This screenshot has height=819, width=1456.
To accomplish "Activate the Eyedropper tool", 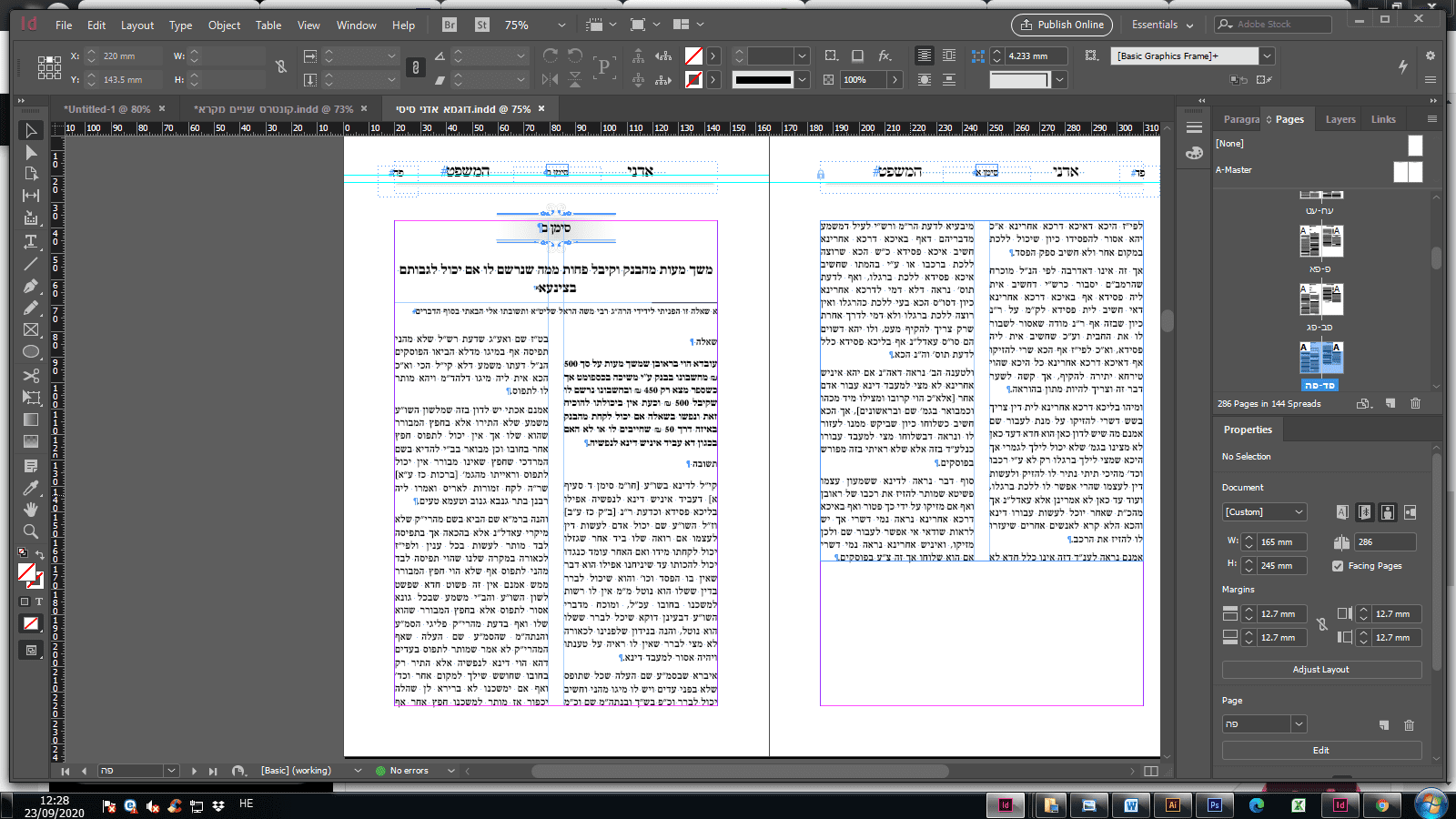I will [31, 488].
